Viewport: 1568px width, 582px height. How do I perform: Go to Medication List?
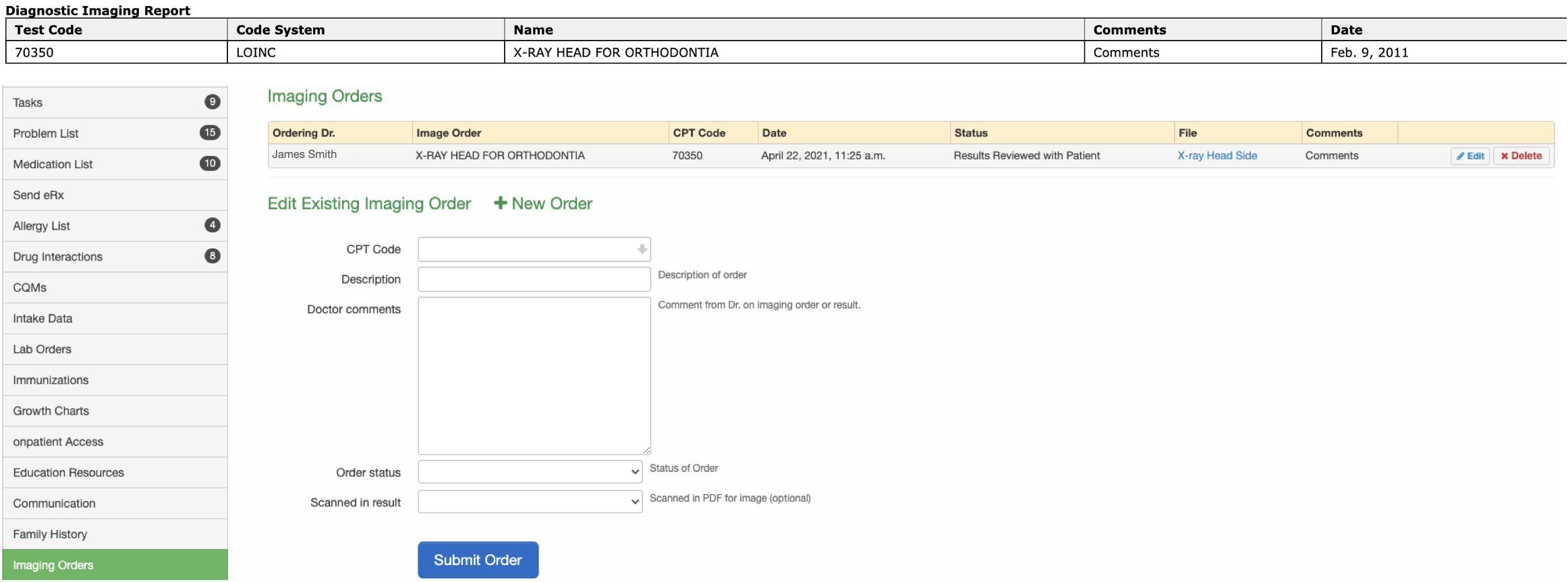(115, 164)
